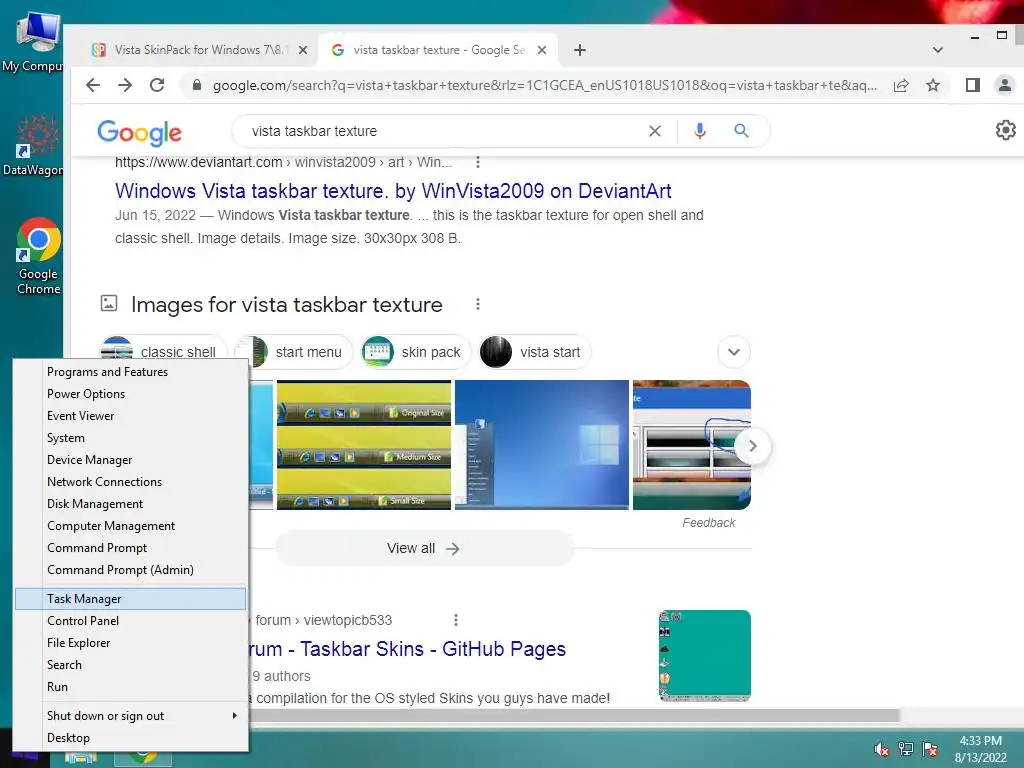Image resolution: width=1024 pixels, height=768 pixels.
Task: Open the Chrome side panel
Action: pos(972,85)
